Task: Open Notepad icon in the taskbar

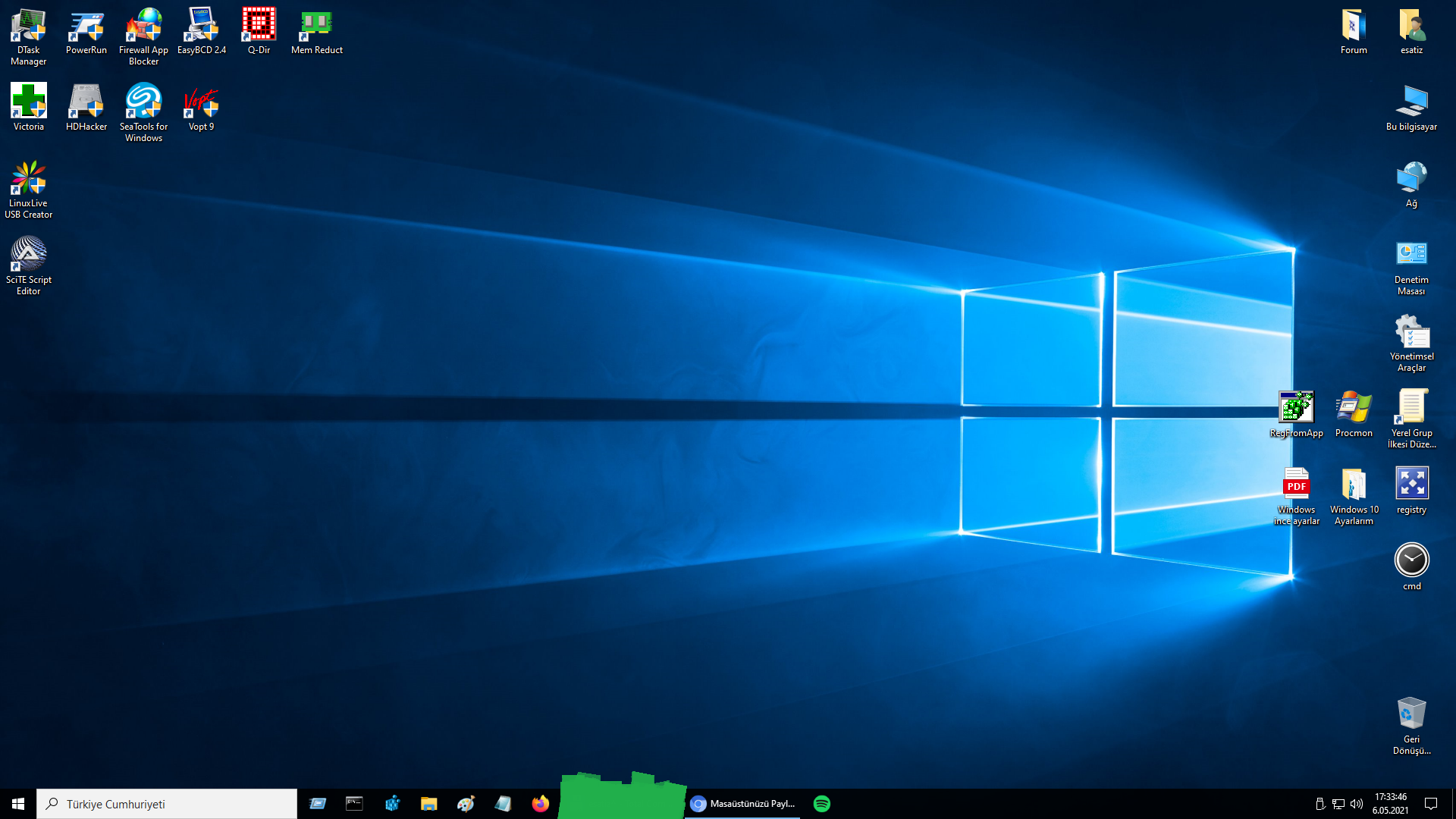Action: (503, 804)
